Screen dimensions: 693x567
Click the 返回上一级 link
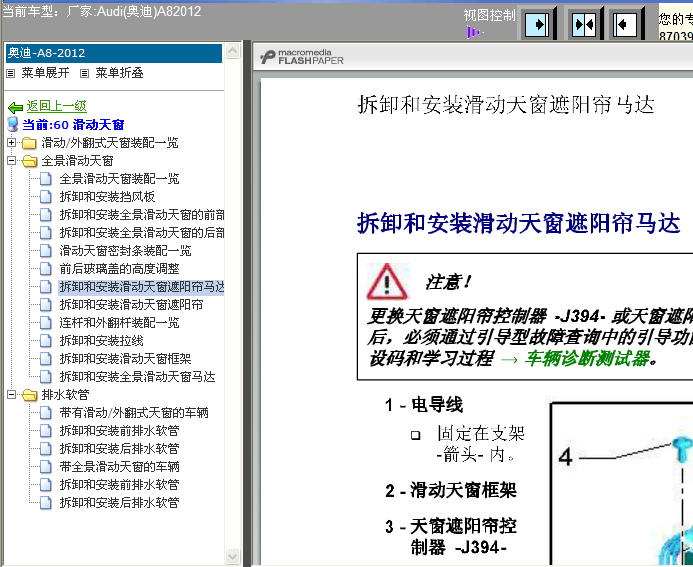coord(57,106)
